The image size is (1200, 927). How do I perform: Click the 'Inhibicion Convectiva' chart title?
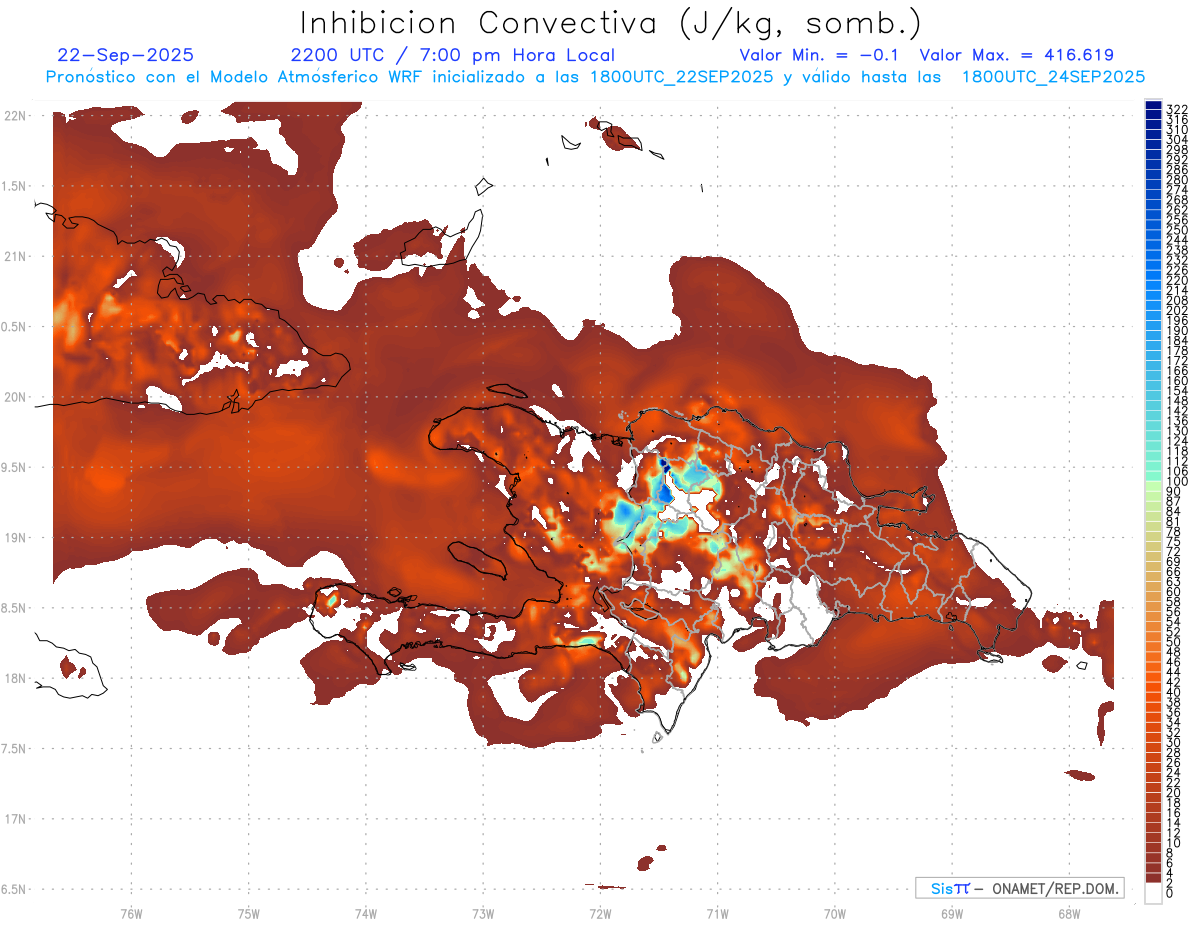(611, 22)
